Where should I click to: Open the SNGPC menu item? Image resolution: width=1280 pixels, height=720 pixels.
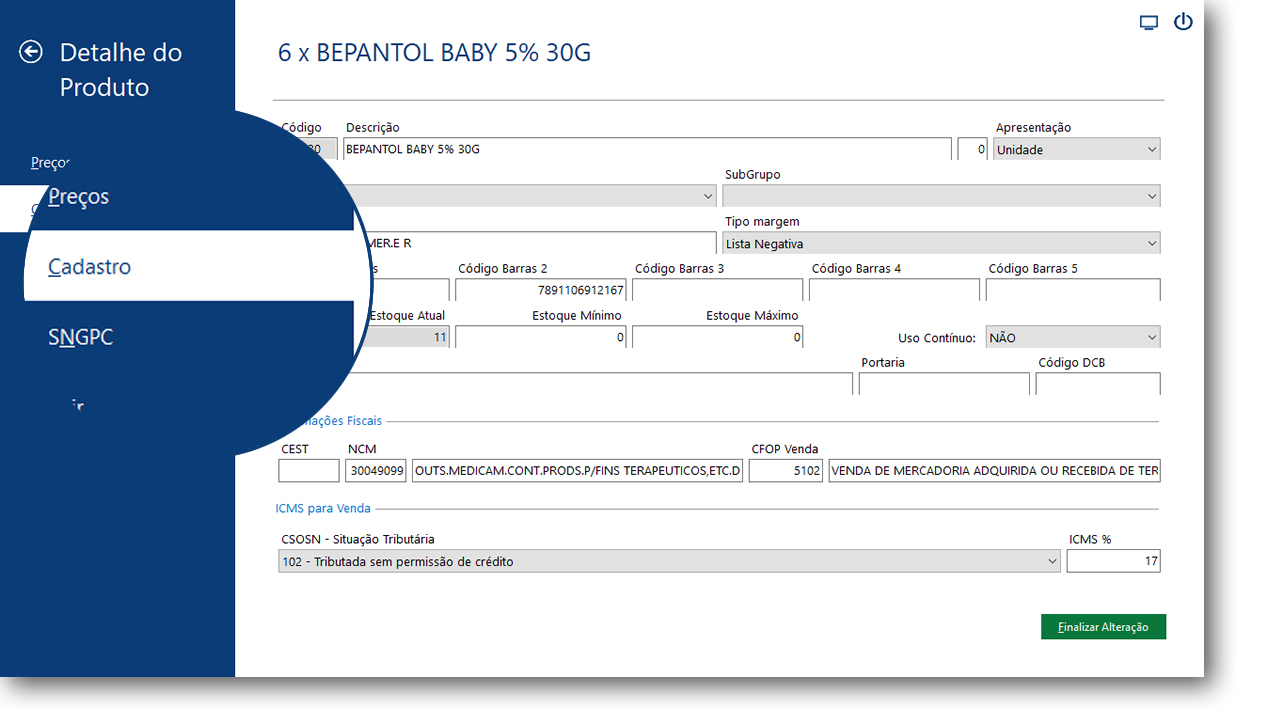81,337
